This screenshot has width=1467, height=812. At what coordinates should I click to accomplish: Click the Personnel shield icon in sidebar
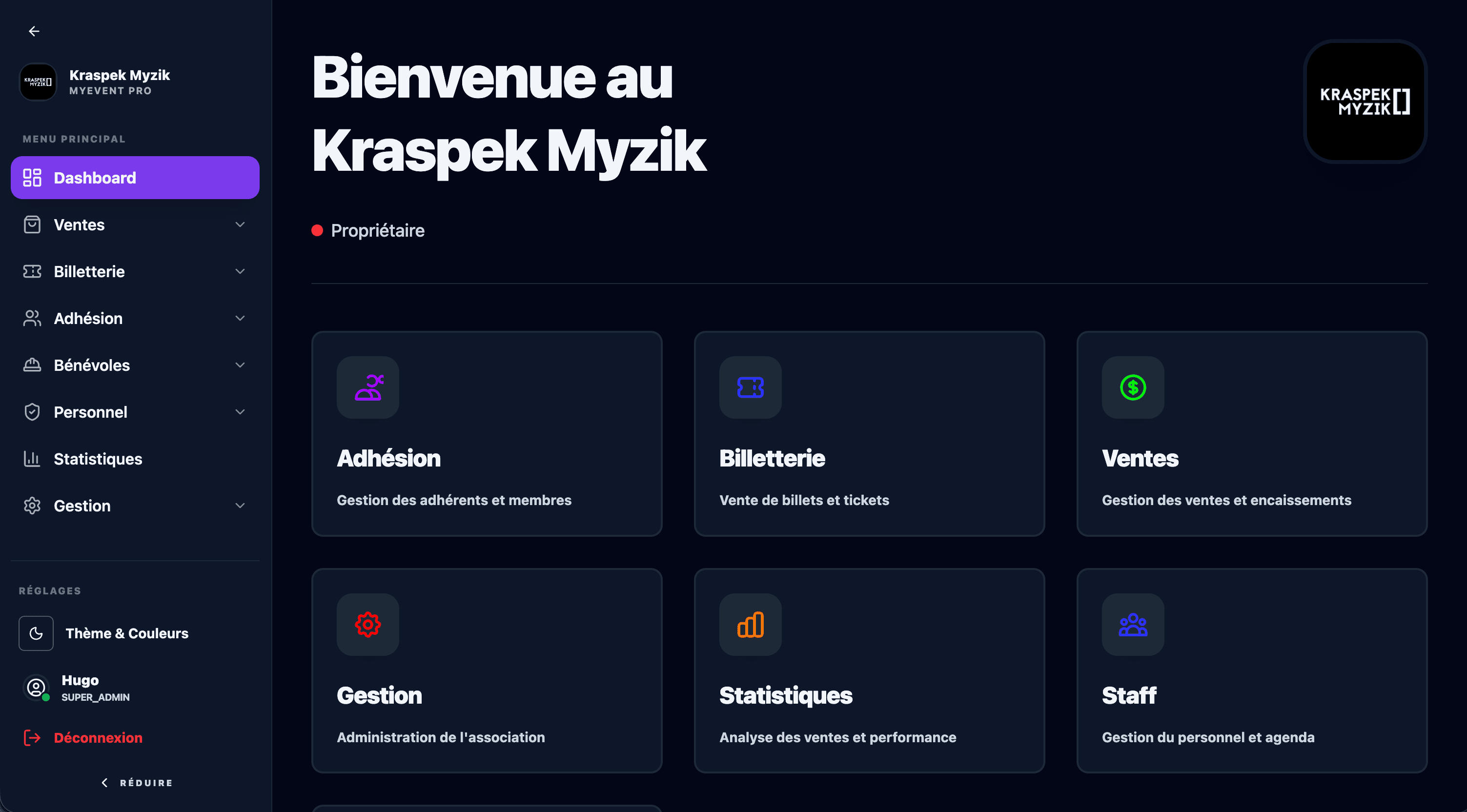pyautogui.click(x=32, y=412)
